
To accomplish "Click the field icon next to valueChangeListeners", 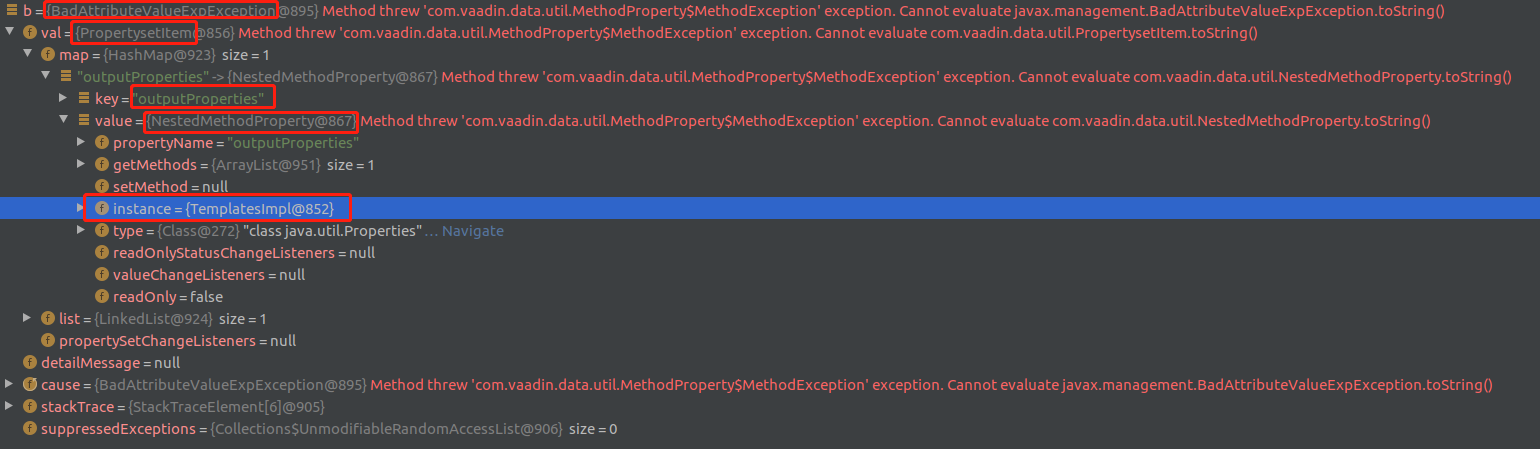I will click(x=102, y=275).
